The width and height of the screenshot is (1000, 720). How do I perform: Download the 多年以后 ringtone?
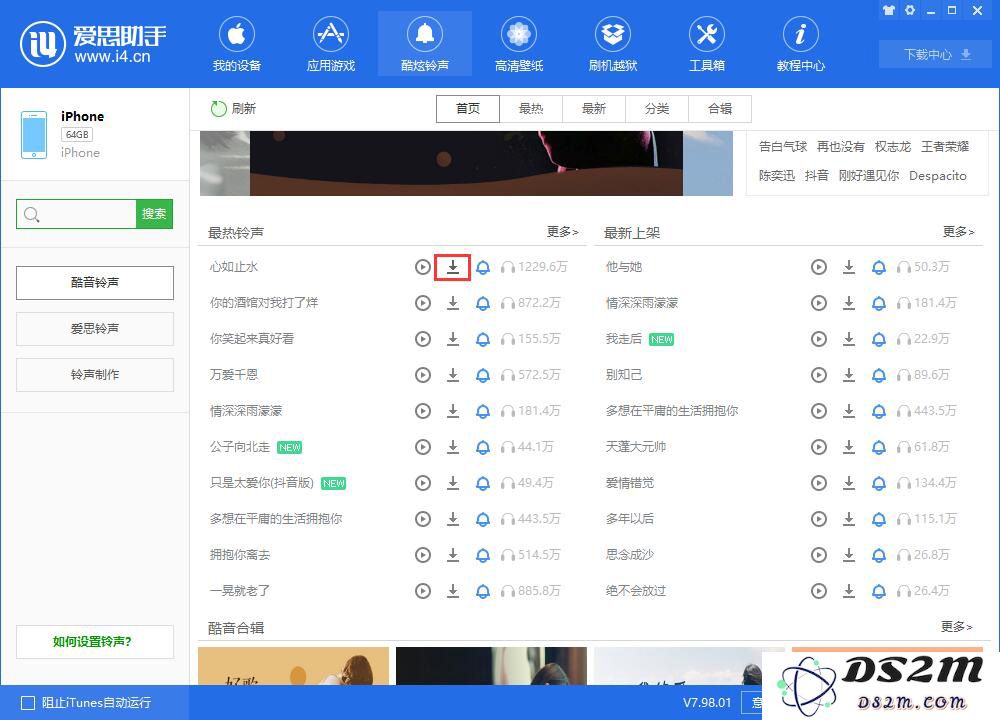[x=849, y=519]
